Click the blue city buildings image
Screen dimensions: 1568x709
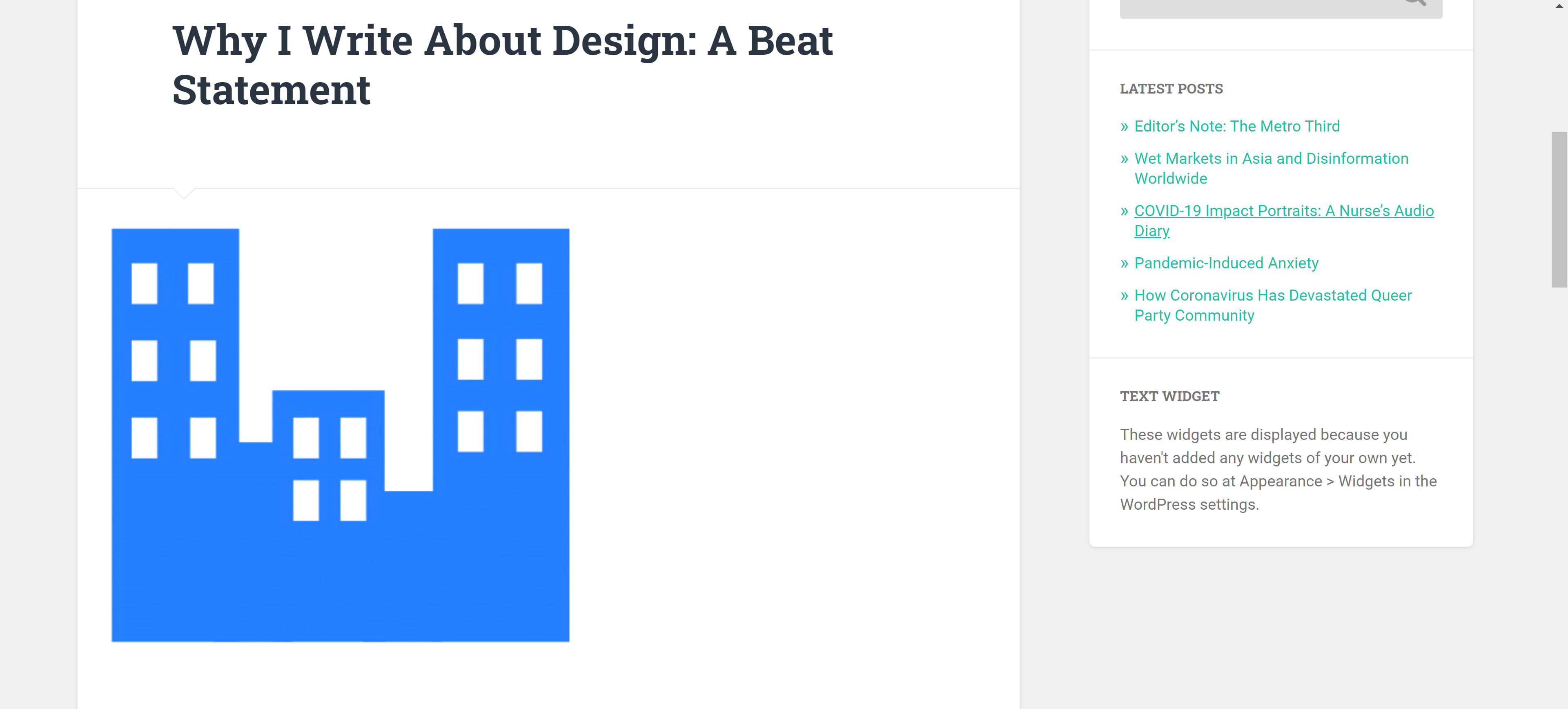click(340, 435)
